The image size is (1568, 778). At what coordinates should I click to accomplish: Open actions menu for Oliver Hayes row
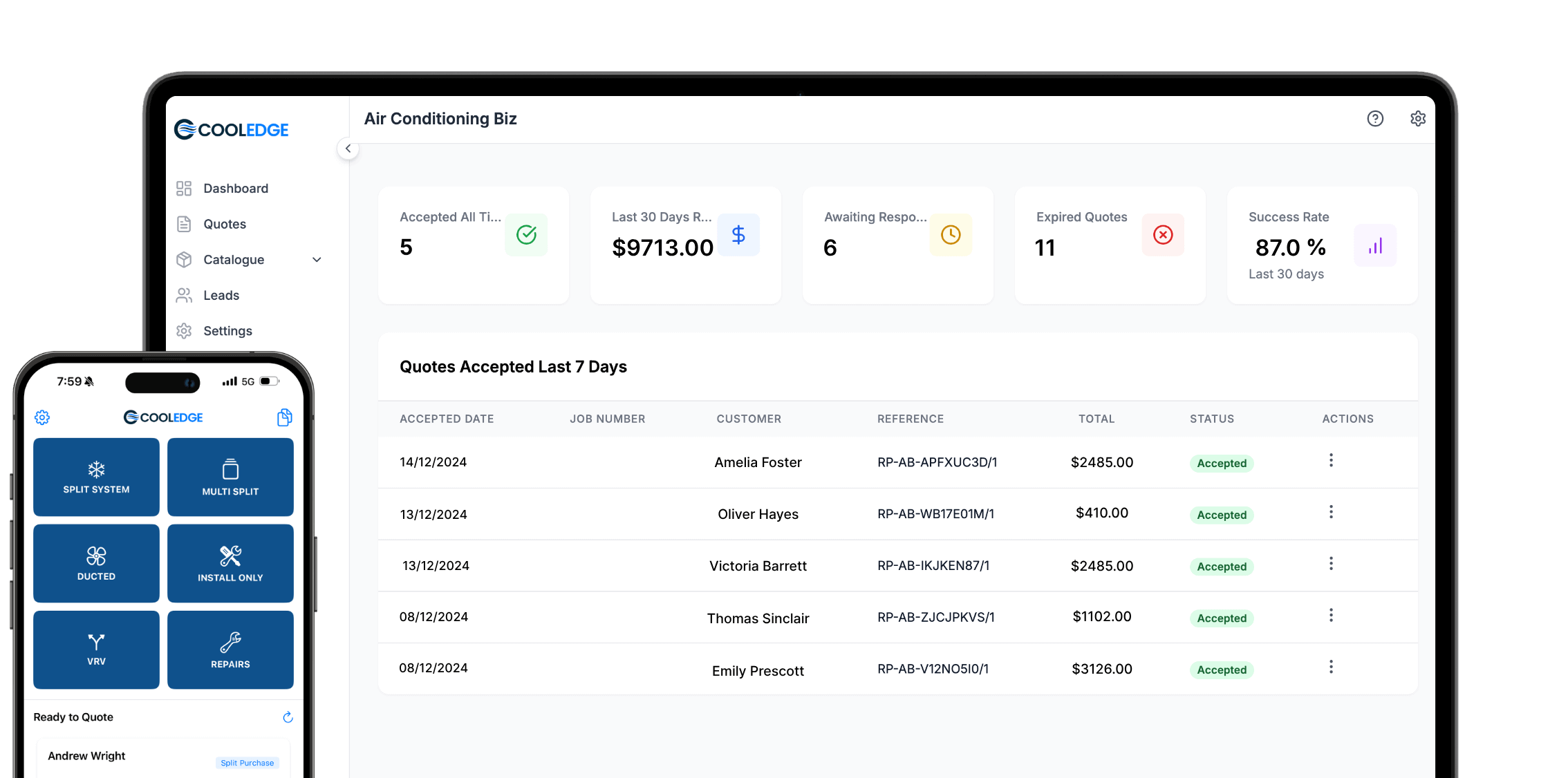1331,512
